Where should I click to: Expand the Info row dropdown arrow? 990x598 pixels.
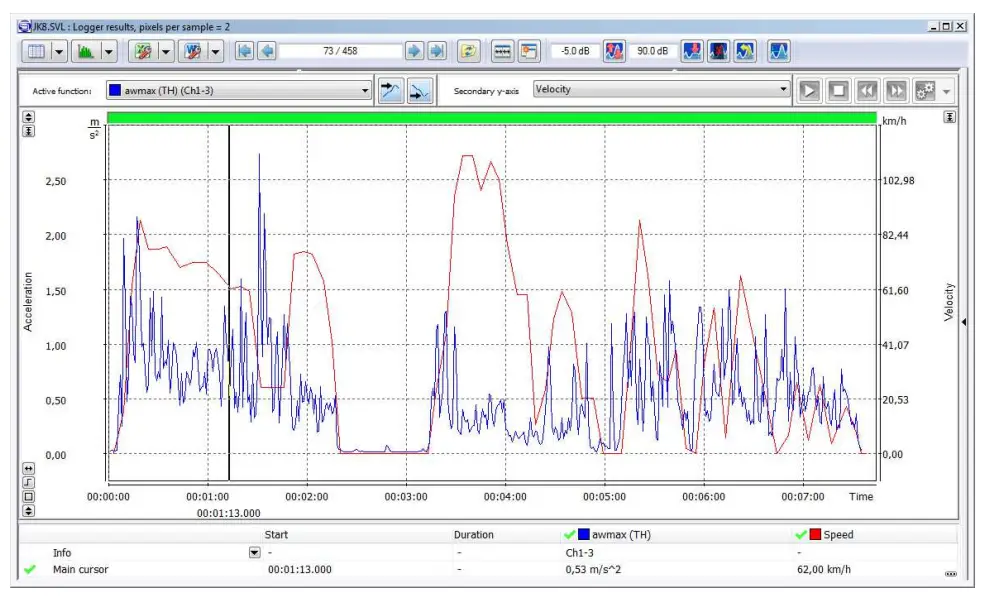(x=254, y=552)
